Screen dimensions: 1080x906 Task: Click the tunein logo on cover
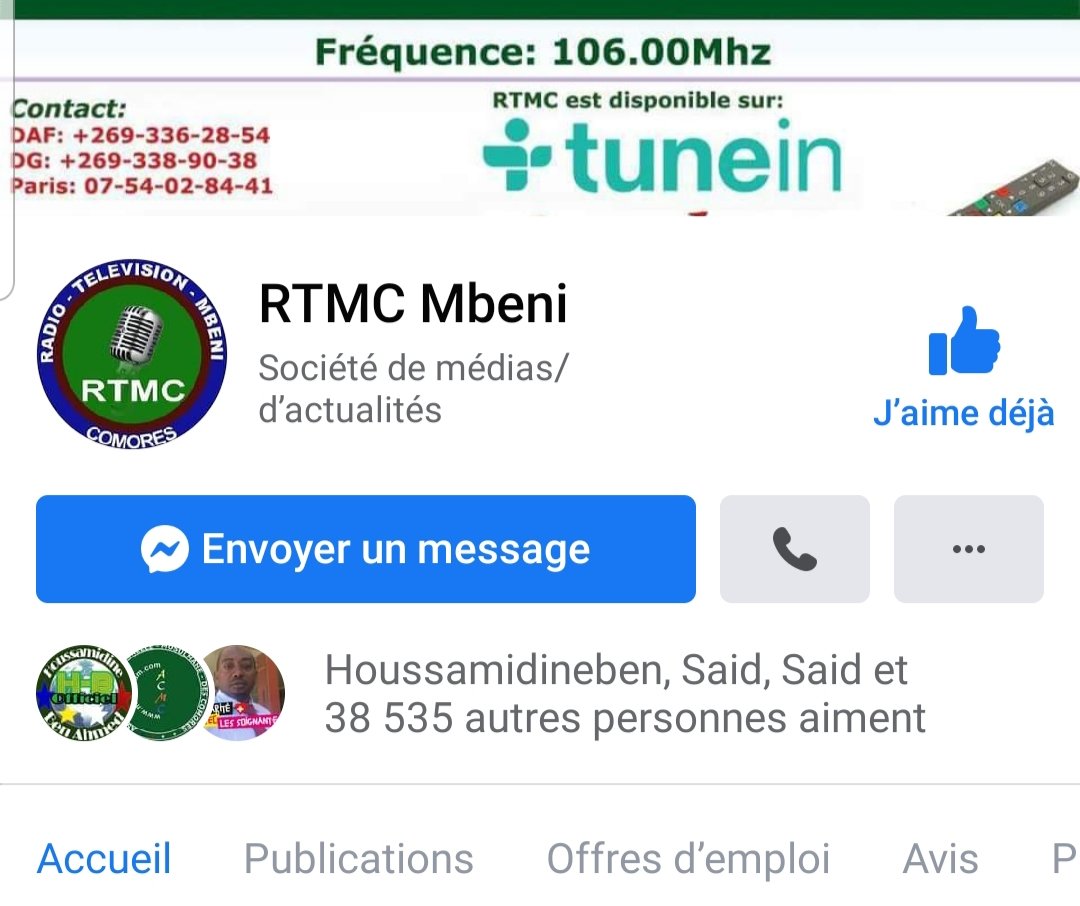(662, 155)
